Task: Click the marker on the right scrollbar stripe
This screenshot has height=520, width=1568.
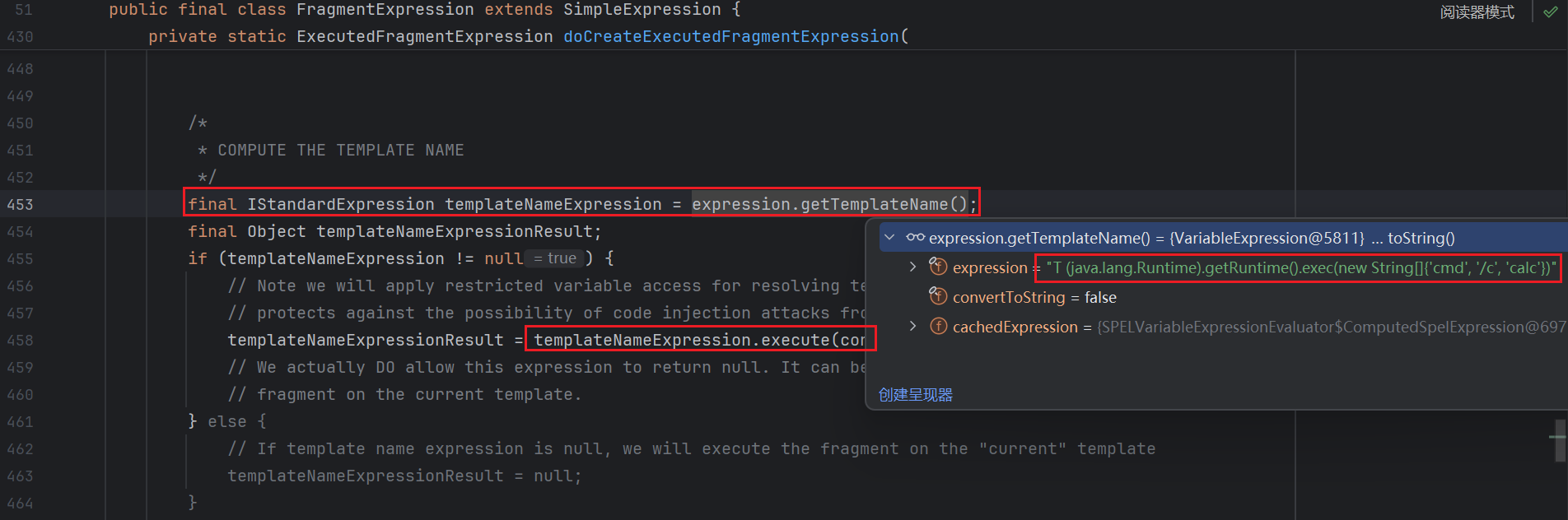Action: click(1556, 436)
